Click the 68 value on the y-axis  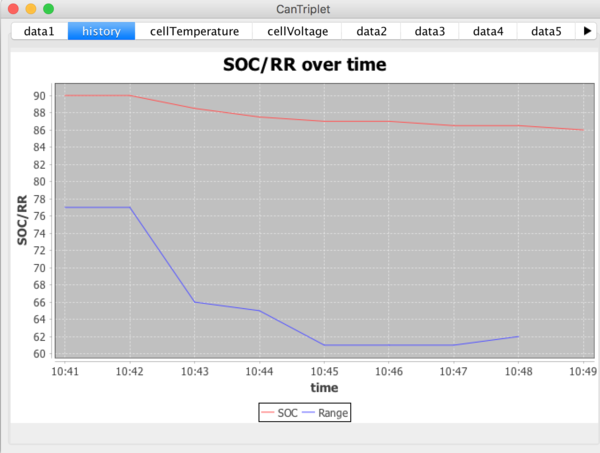point(39,285)
